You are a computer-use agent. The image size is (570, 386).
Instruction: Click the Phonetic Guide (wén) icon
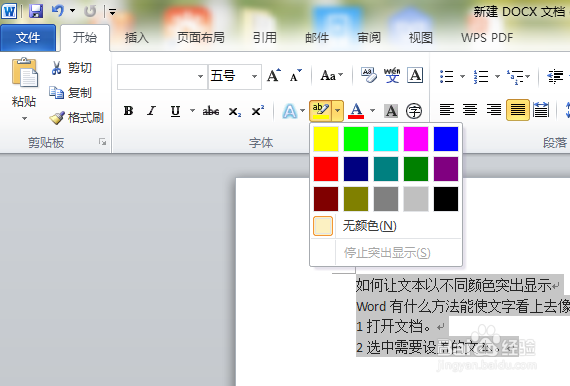[392, 75]
